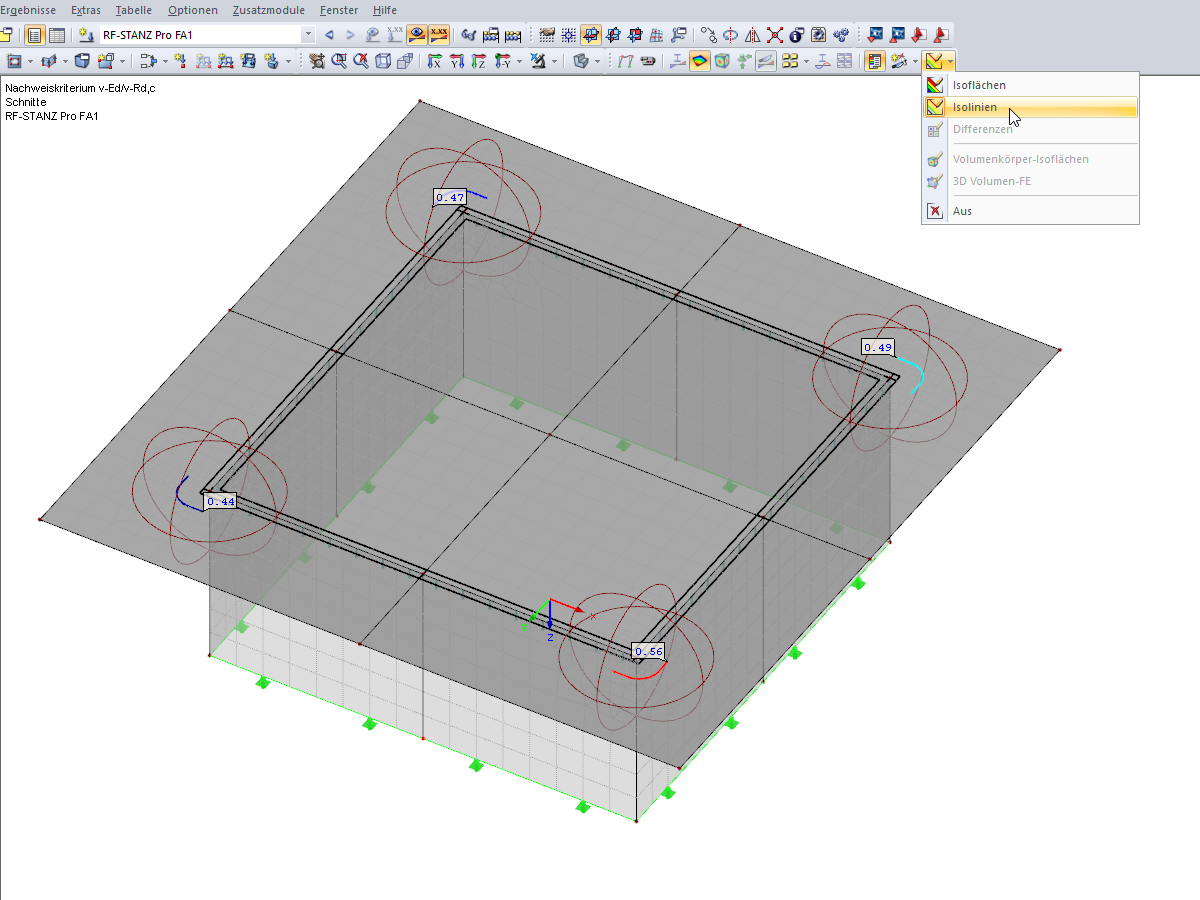Toggle the active clipping plane icon
The image size is (1200, 900).
[x=591, y=35]
